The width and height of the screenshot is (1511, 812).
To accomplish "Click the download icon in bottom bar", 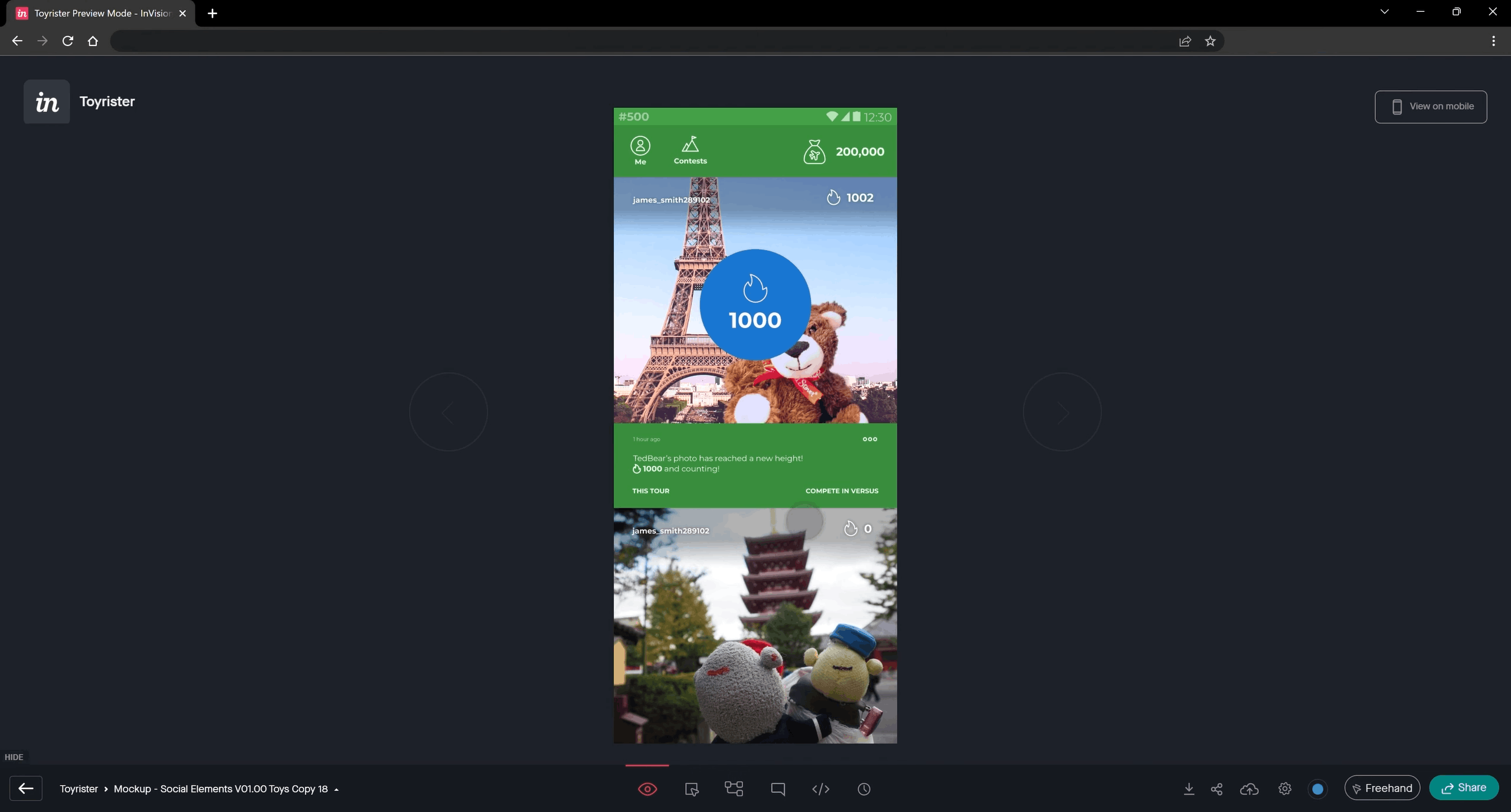I will point(1189,789).
